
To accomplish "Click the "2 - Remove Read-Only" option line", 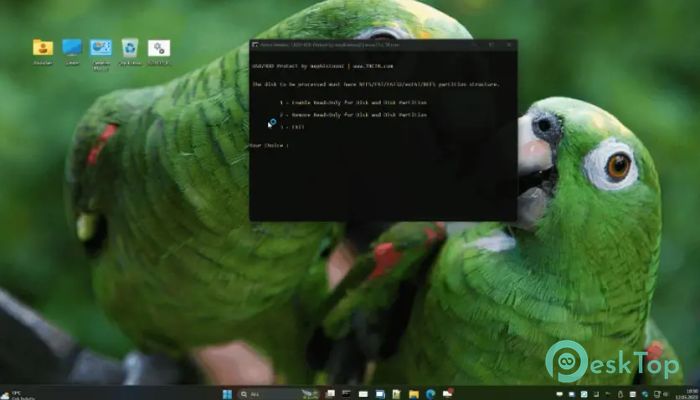I will [353, 115].
